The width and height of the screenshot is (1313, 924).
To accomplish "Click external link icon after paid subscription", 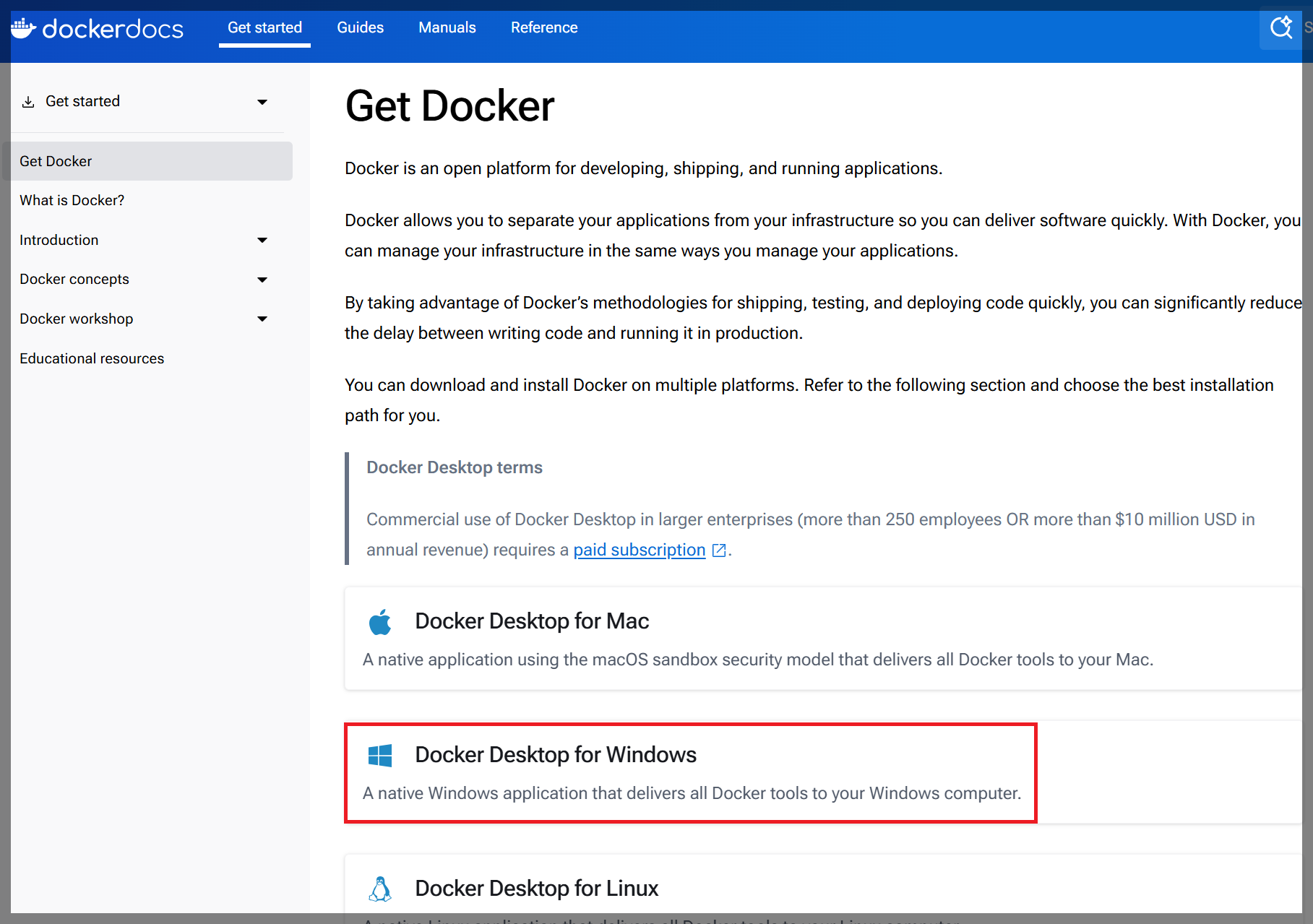I will [719, 550].
